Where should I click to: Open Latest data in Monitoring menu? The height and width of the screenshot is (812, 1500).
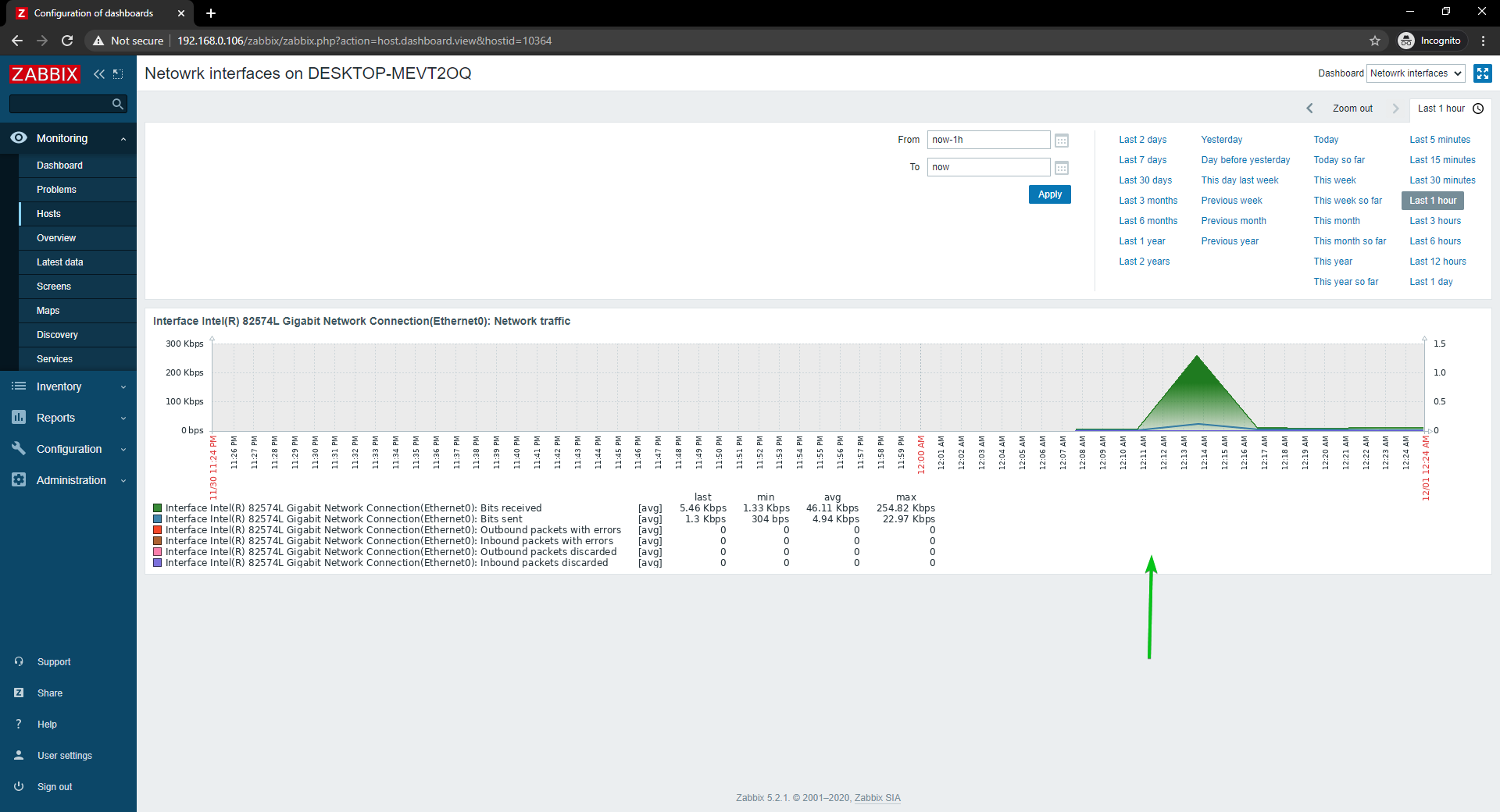coord(59,262)
